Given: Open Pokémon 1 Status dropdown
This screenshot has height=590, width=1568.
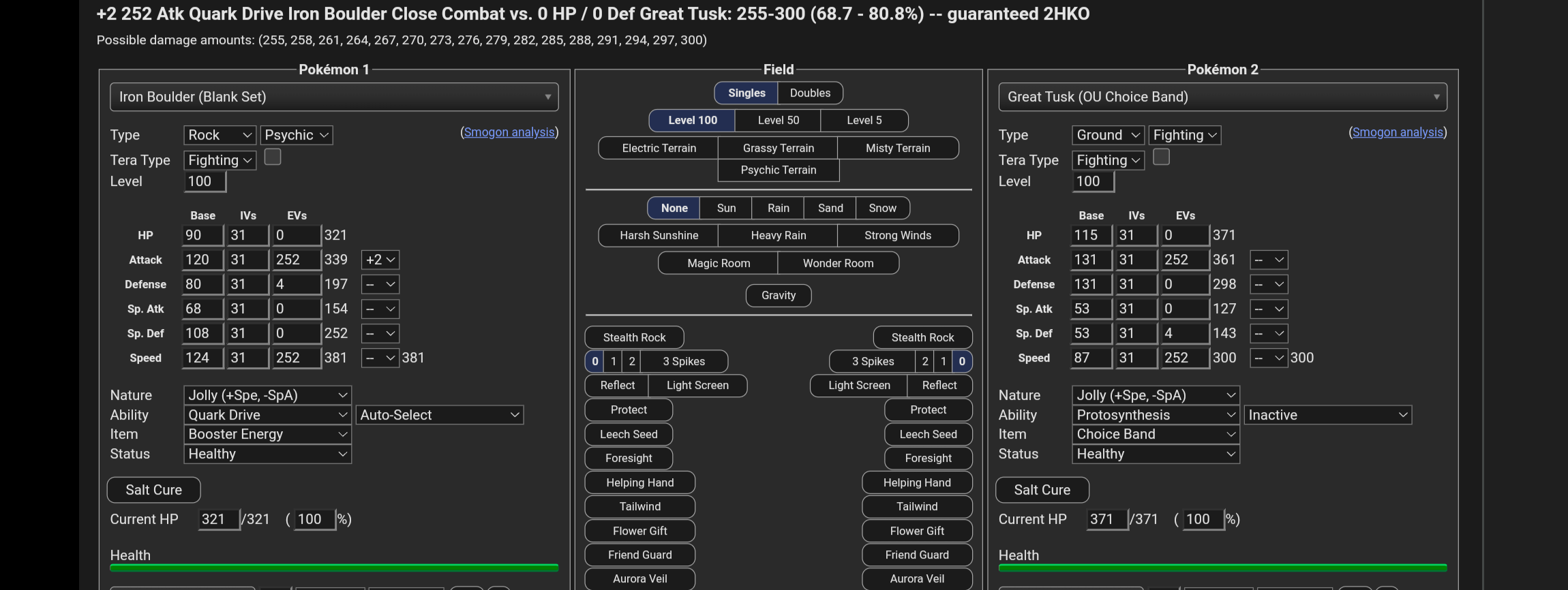Looking at the screenshot, I should point(267,454).
